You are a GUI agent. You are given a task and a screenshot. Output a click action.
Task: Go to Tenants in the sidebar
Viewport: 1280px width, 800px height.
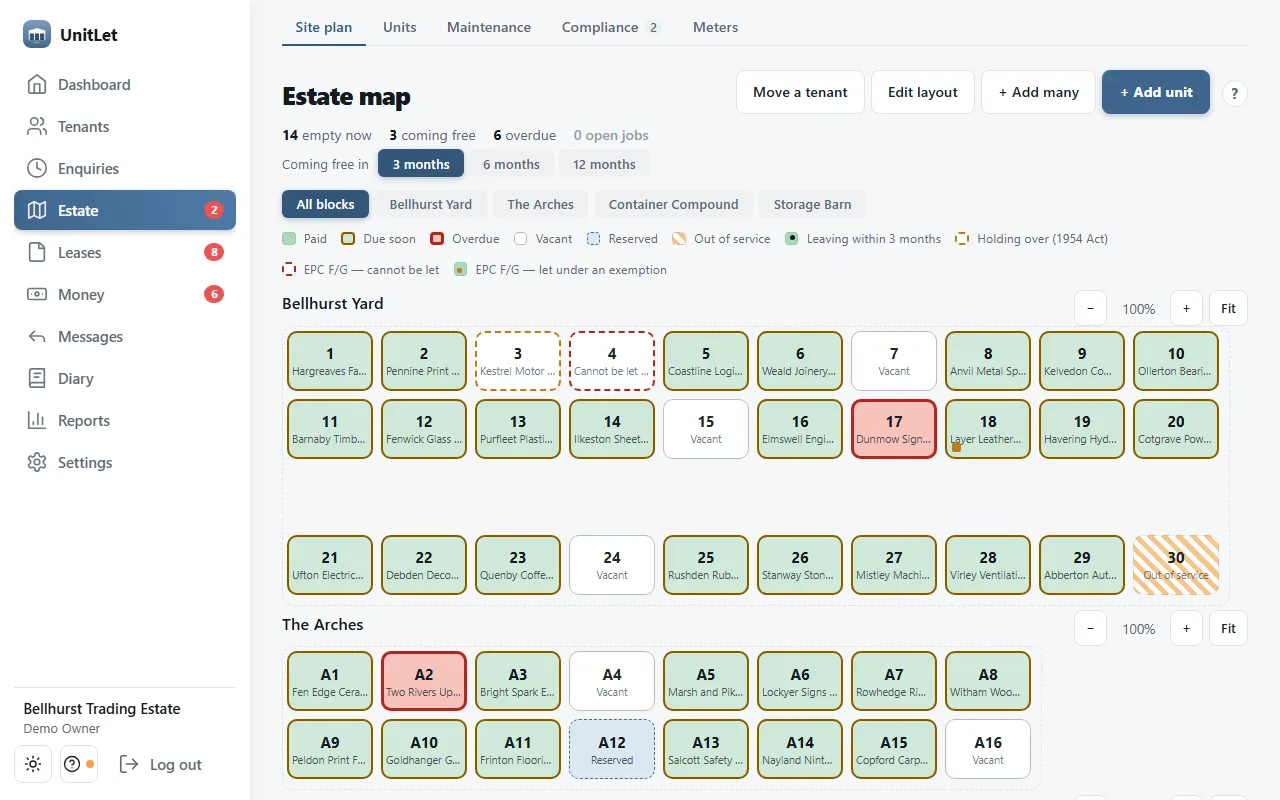[125, 127]
